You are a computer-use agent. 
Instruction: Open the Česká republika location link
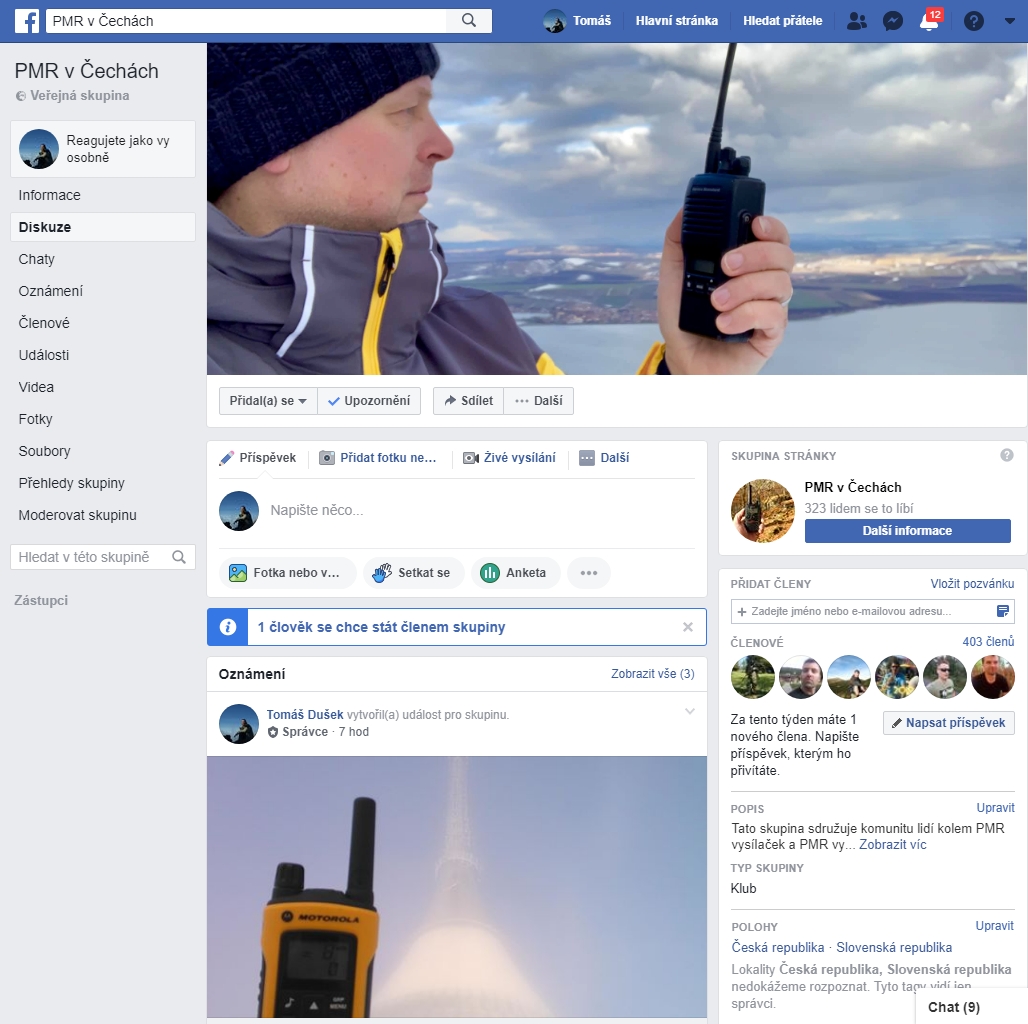point(778,947)
